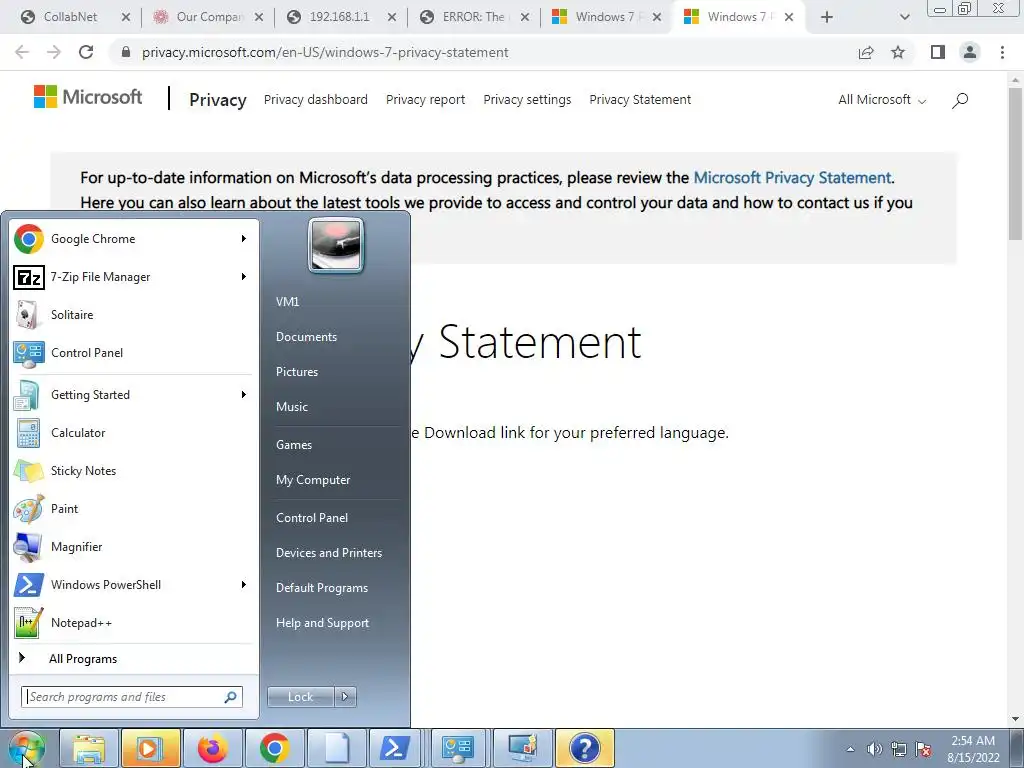
Task: Expand Windows PowerShell jump list arrow
Action: pyautogui.click(x=244, y=584)
